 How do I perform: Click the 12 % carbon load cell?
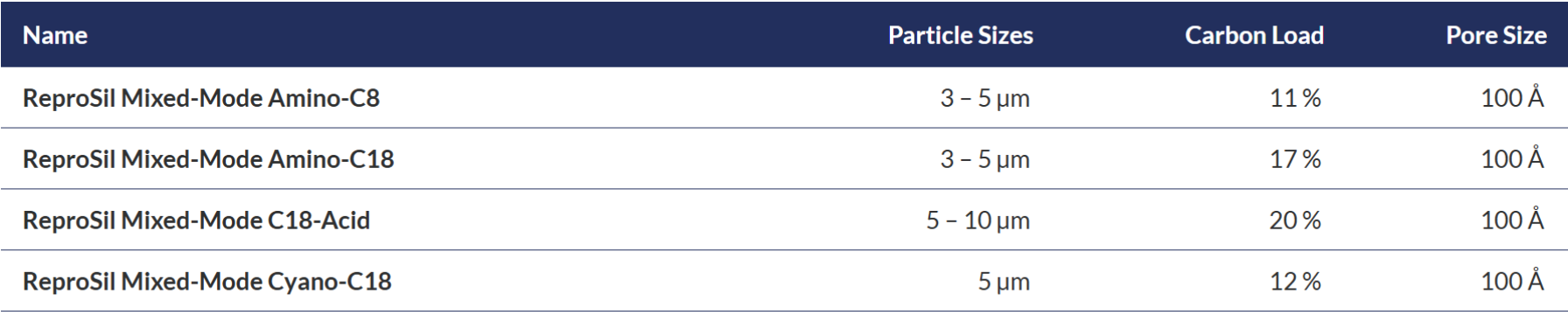tap(1295, 282)
